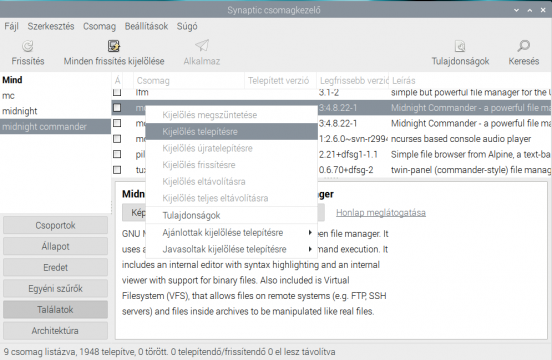Viewport: 552px width, 360px height.
Task: Select midnight commander search entry
Action: point(55,126)
